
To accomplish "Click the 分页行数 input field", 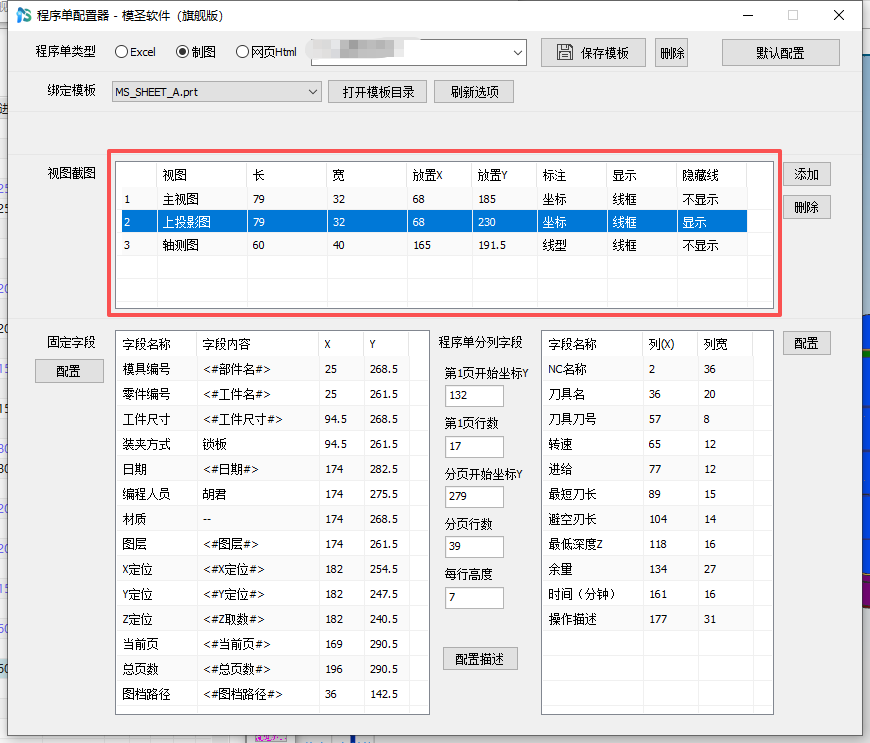I will point(474,547).
